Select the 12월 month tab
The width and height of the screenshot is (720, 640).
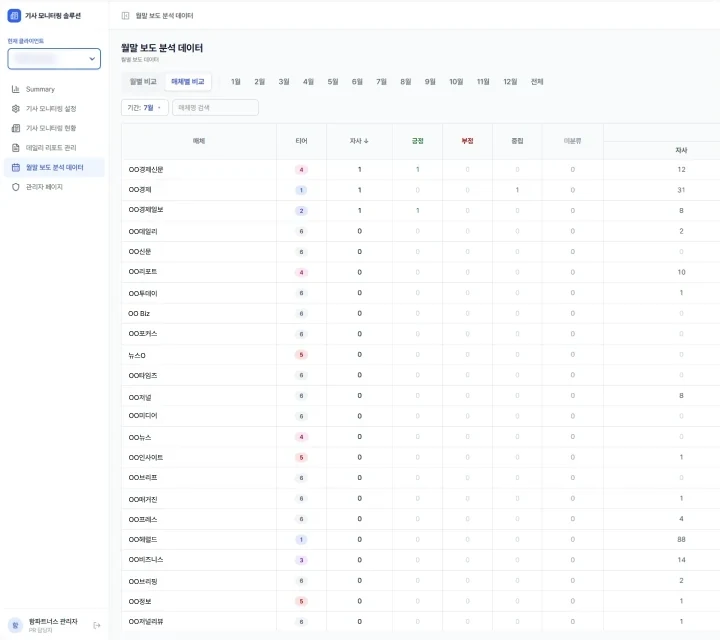510,82
